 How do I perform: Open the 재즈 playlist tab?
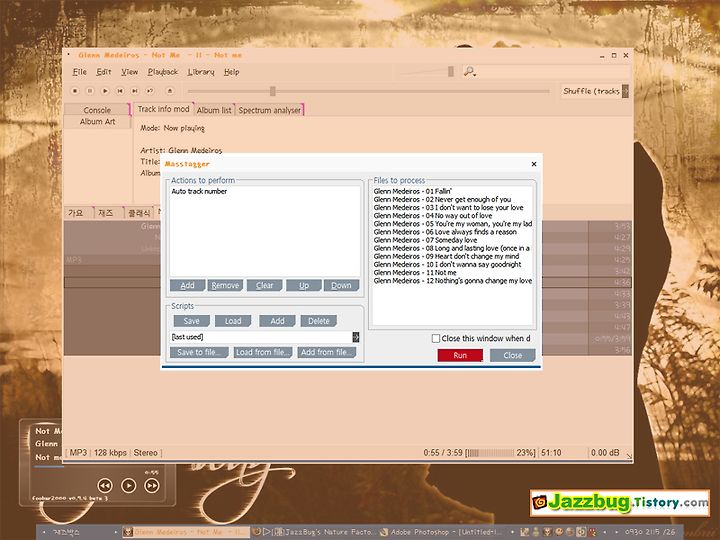[x=106, y=213]
